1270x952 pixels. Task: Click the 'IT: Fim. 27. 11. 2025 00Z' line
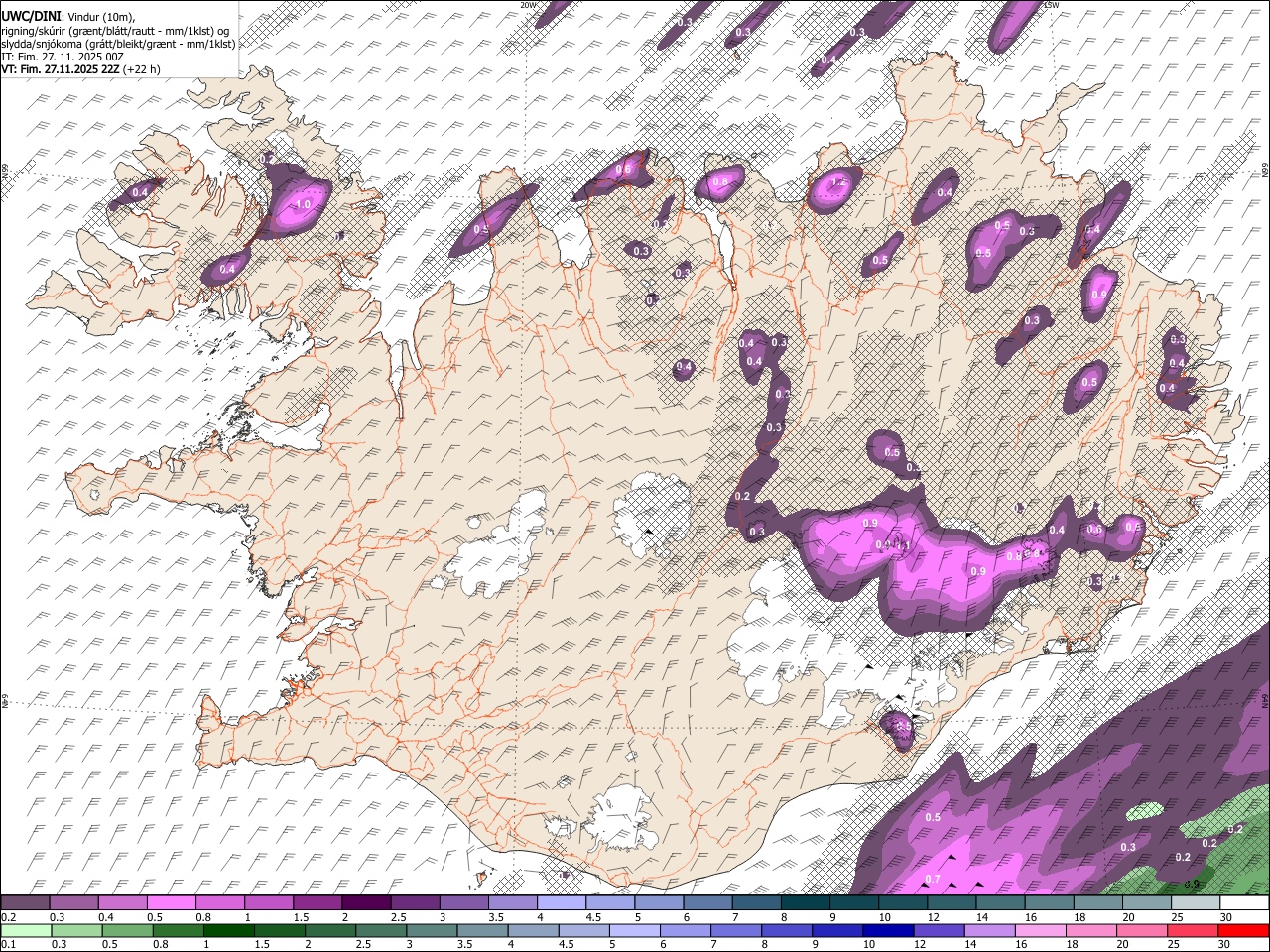tap(63, 57)
